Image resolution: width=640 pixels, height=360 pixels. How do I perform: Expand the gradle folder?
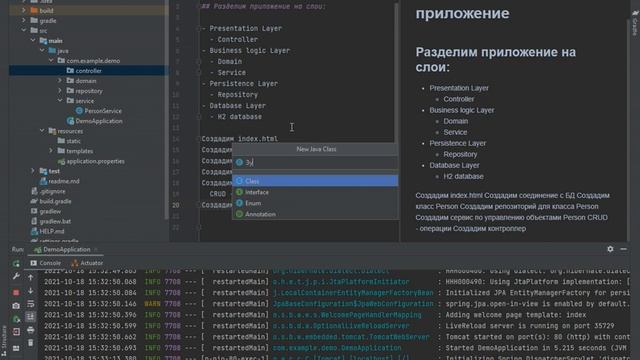click(x=23, y=20)
